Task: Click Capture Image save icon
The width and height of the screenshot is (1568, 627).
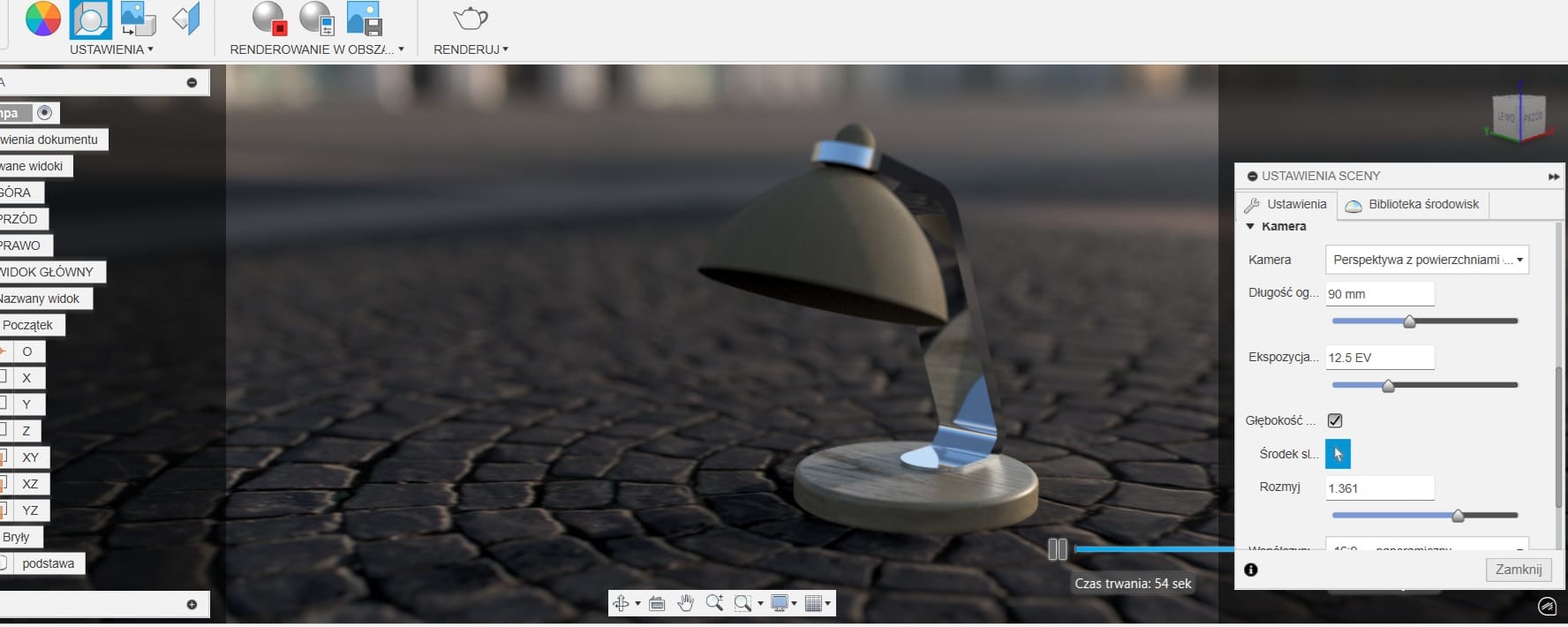Action: (x=364, y=19)
